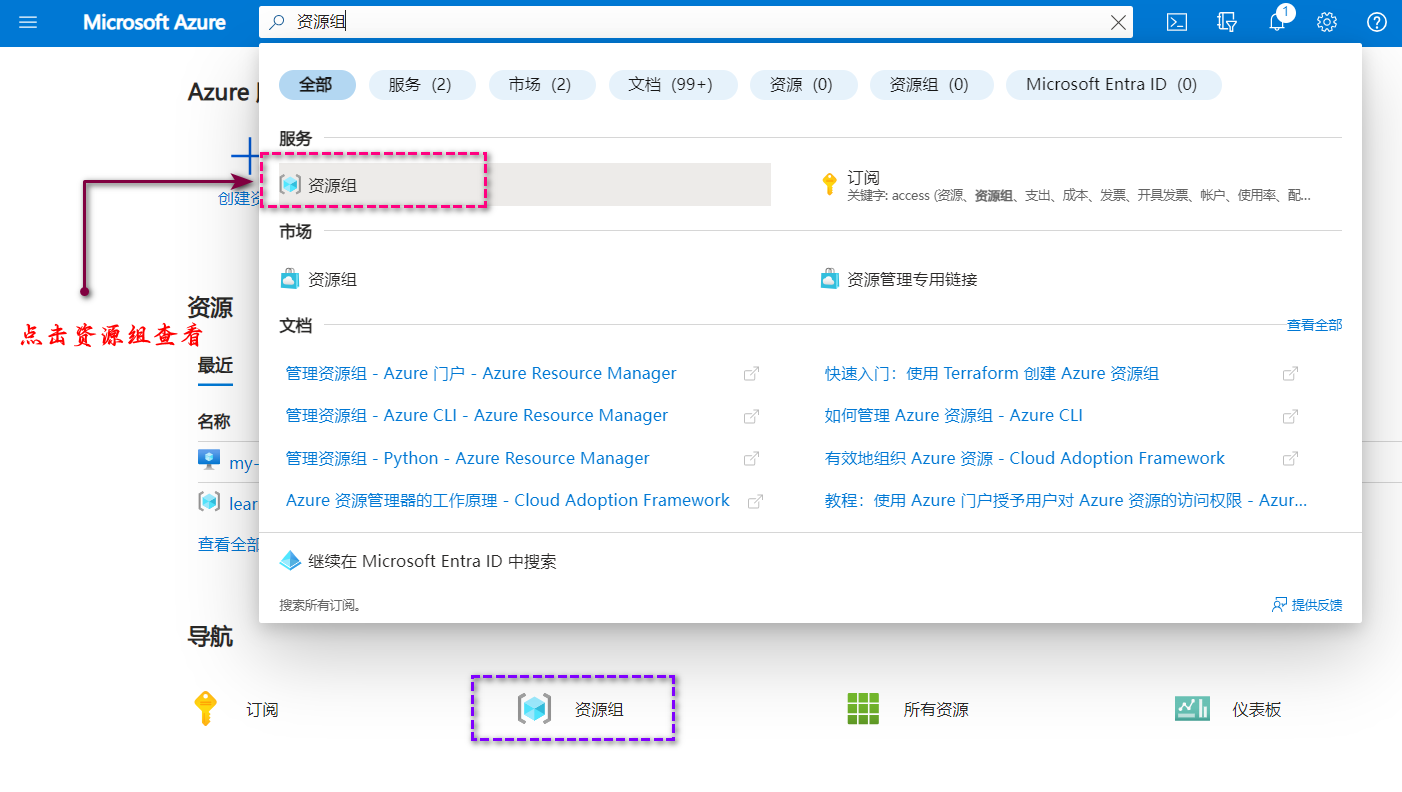Open 管理资源组 - Azure 门户 doc link
The width and height of the screenshot is (1402, 792).
tap(481, 373)
